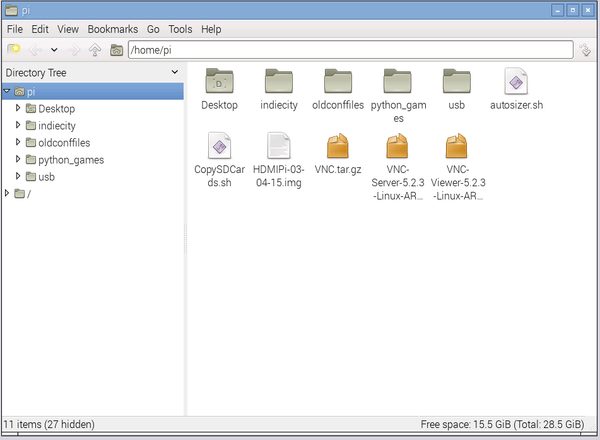
Task: Select usb folder in directory tree
Action: pyautogui.click(x=47, y=176)
